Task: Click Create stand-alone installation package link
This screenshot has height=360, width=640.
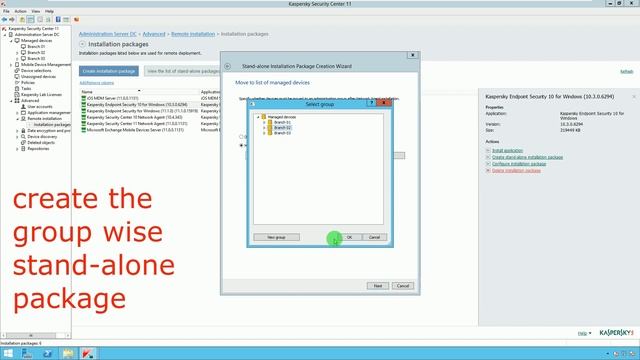Action: (x=527, y=157)
